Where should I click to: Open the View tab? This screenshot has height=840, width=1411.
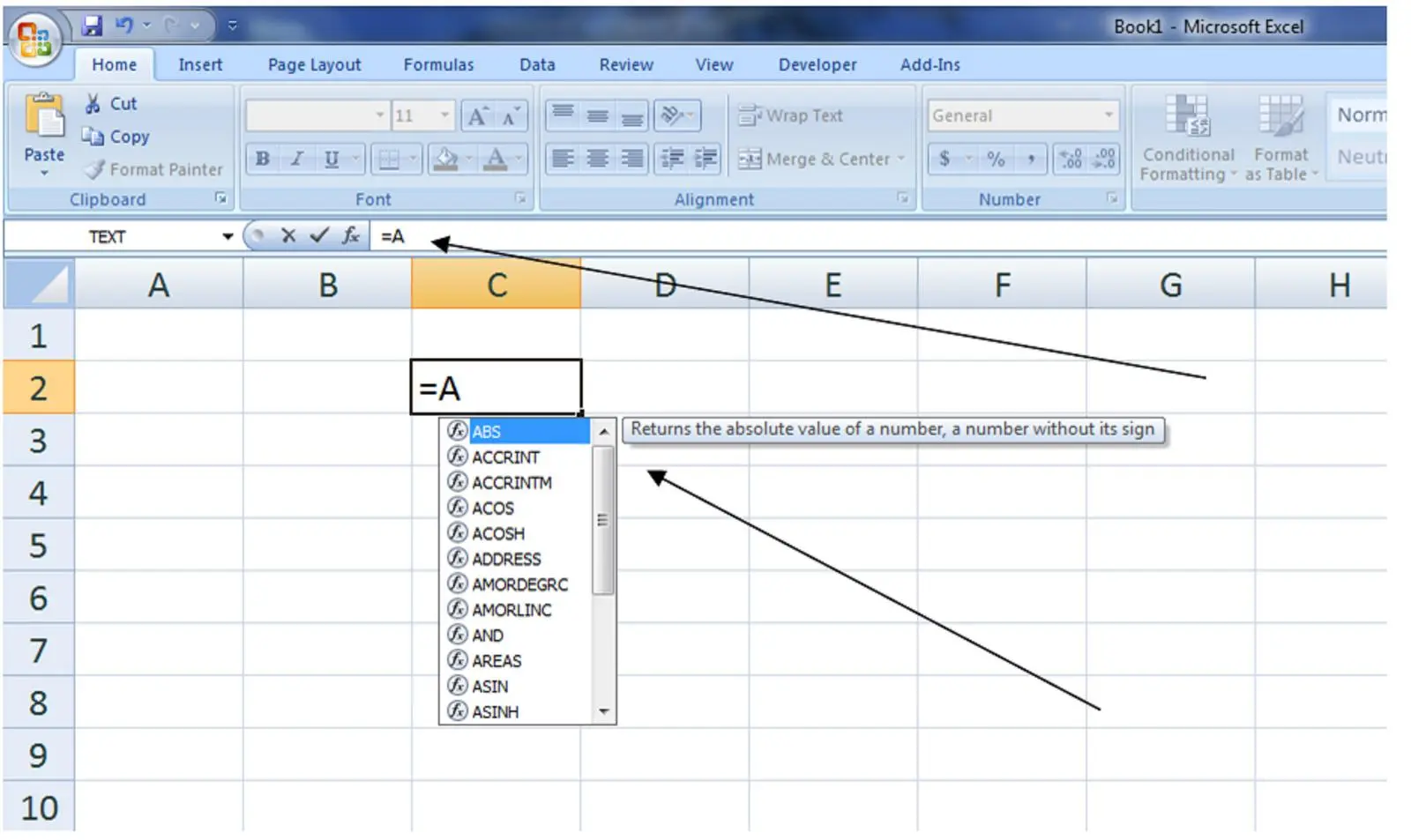tap(713, 65)
